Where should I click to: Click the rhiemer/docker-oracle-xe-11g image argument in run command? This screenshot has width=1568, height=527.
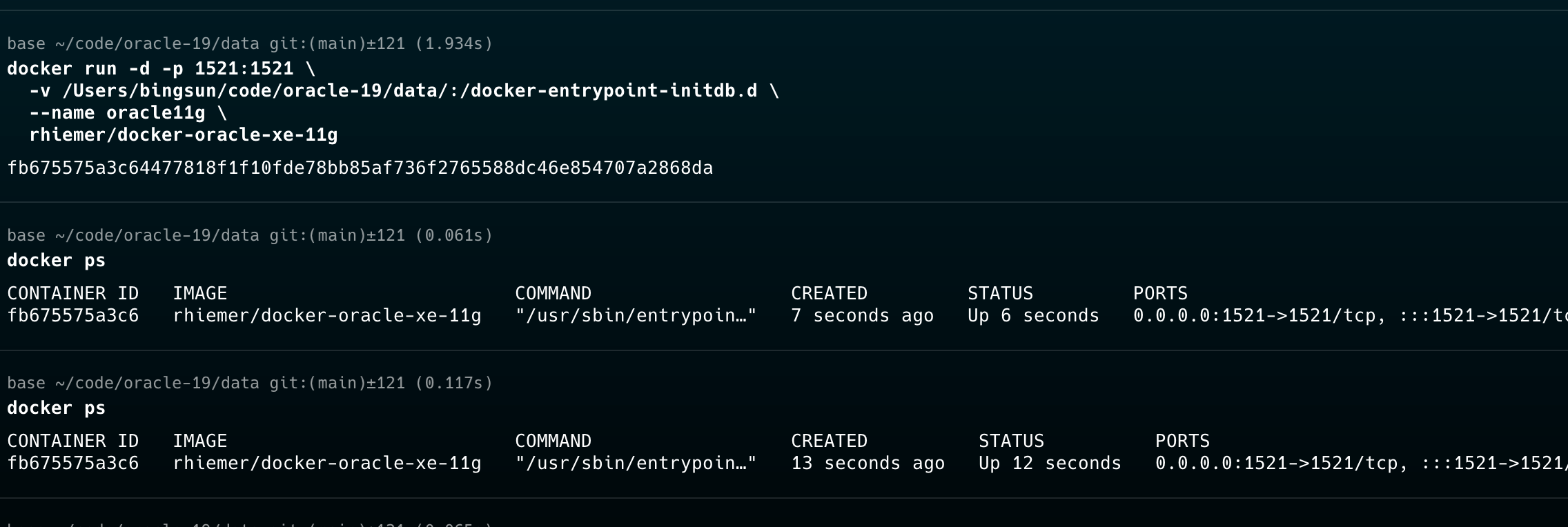click(184, 135)
